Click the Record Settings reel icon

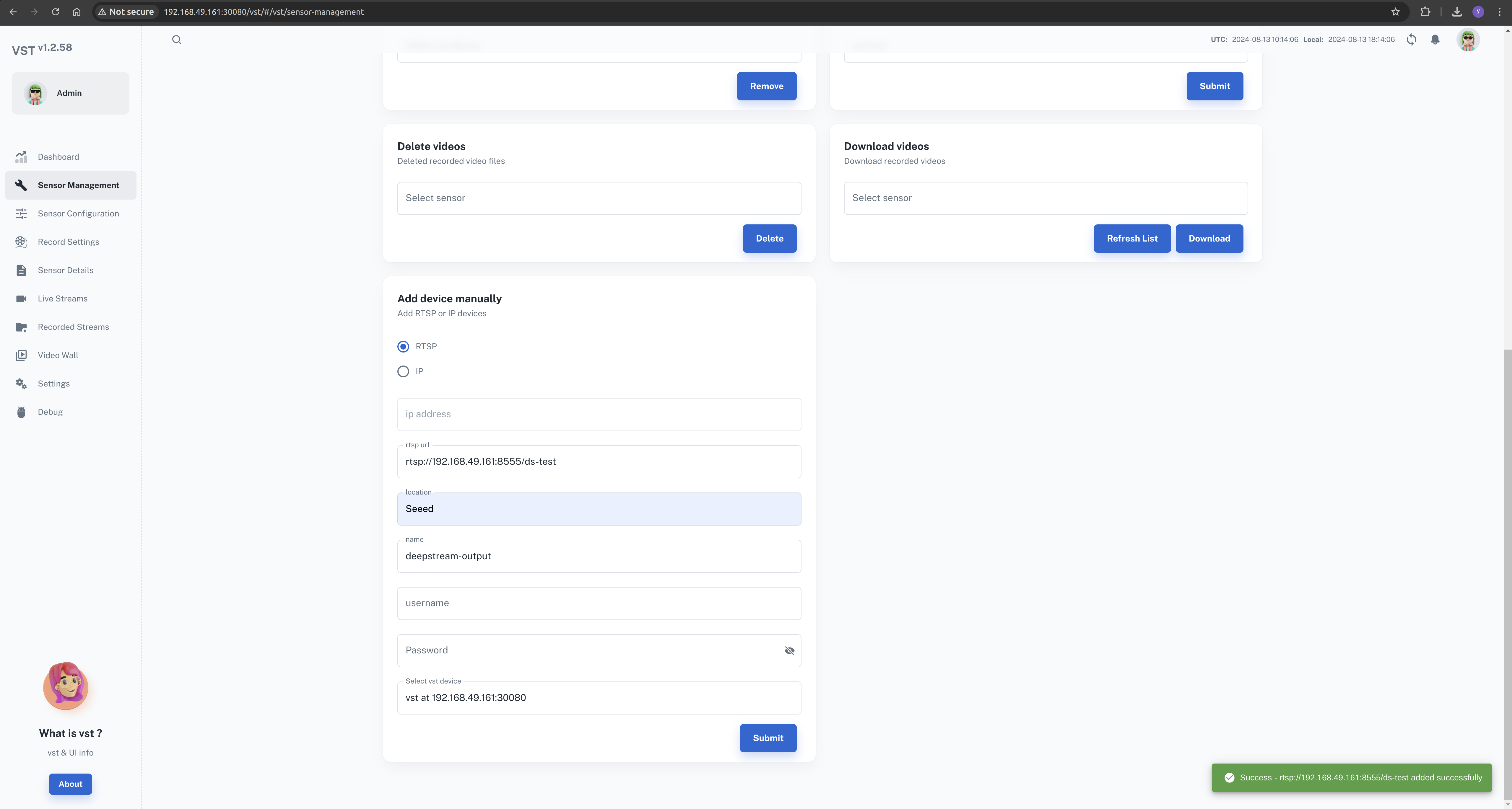21,242
